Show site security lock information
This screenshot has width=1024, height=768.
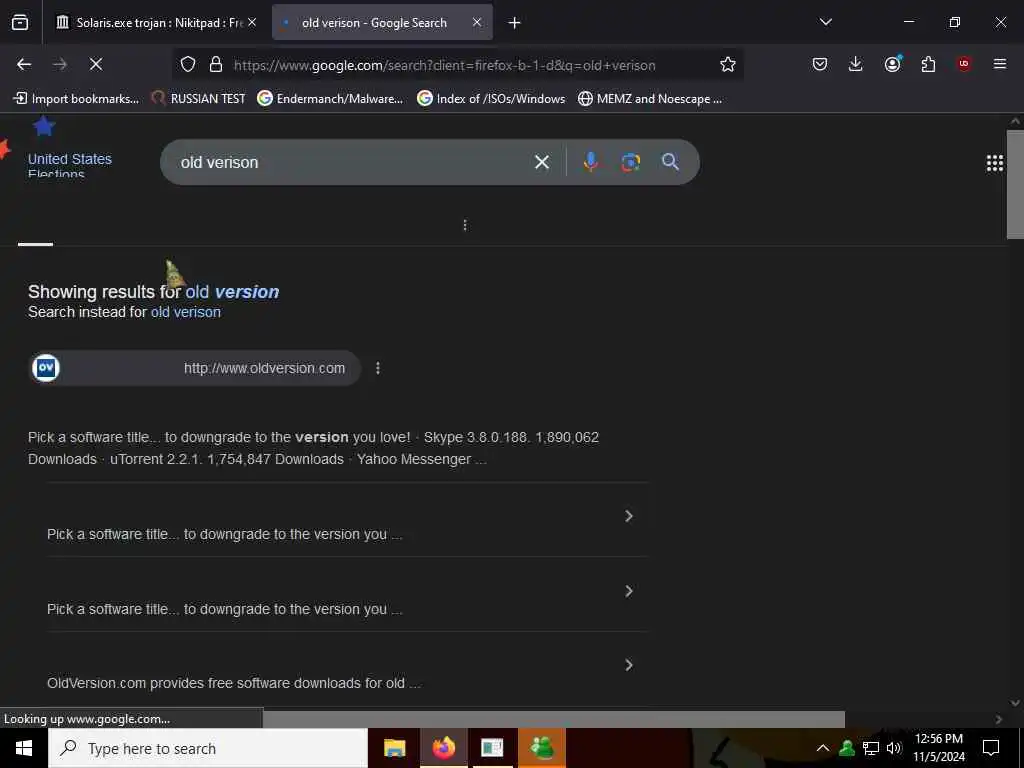(x=216, y=64)
